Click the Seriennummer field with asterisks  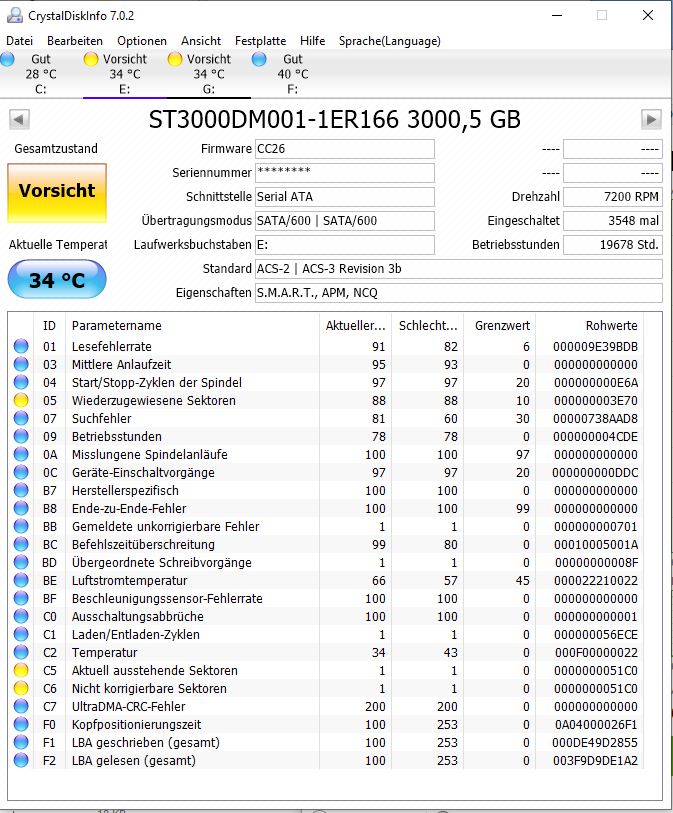345,173
